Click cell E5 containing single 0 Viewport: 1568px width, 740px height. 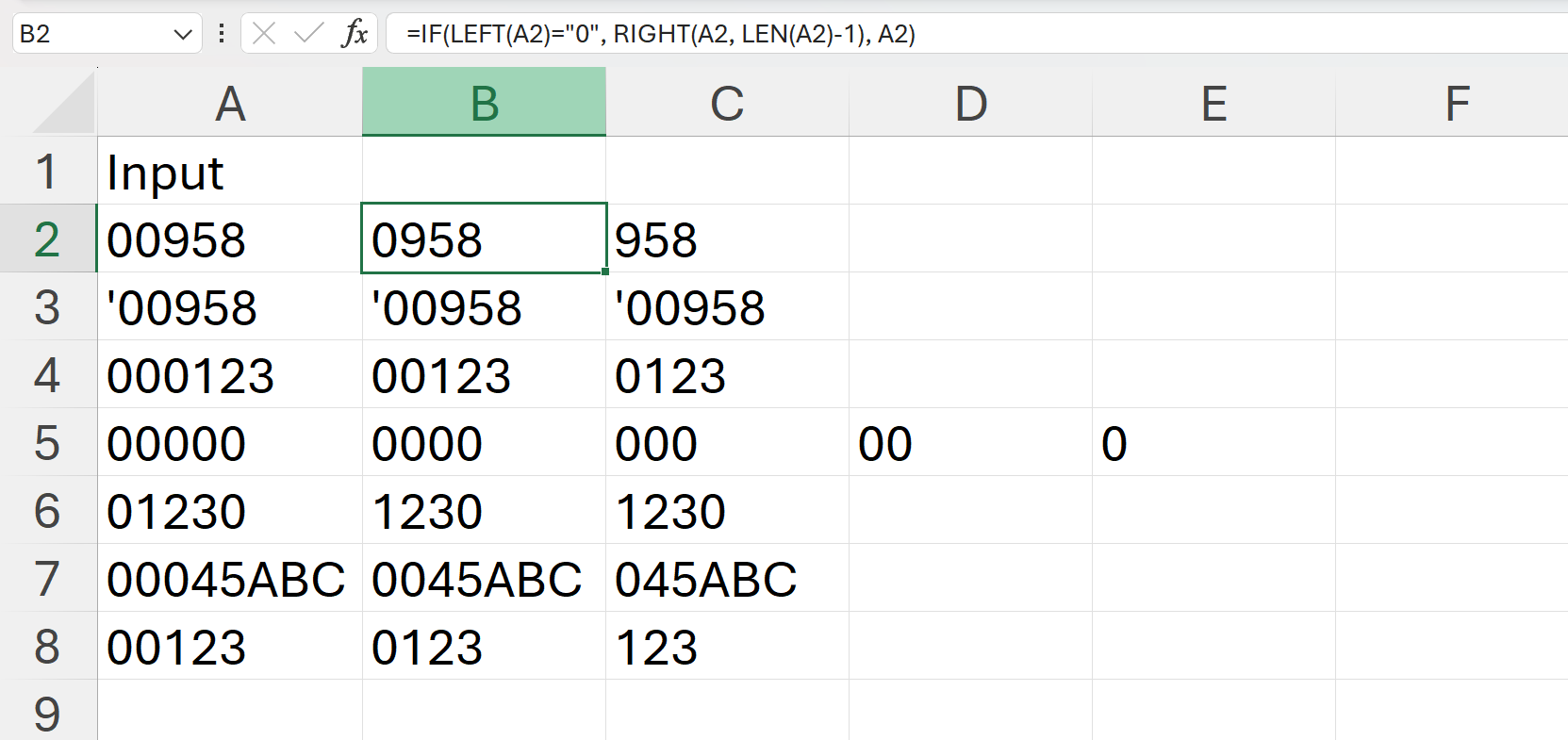pos(1213,443)
